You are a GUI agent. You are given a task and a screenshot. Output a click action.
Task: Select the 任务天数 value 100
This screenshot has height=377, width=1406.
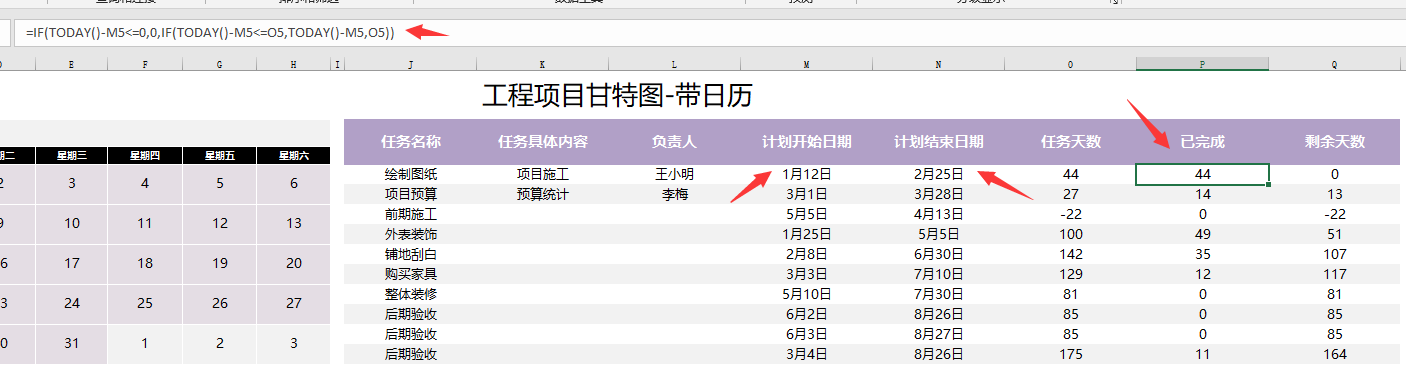1070,234
